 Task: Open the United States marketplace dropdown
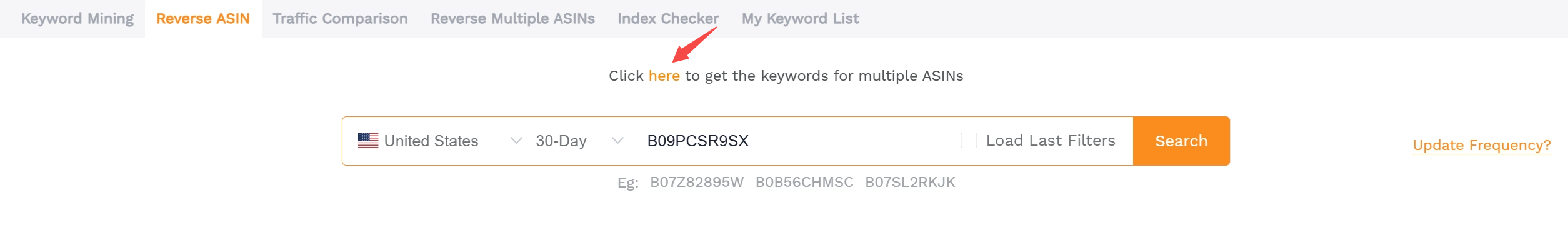439,141
